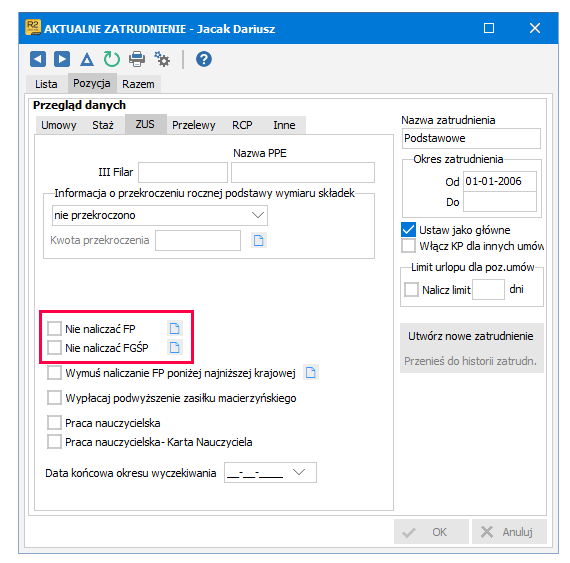Image resolution: width=570 pixels, height=563 pixels.
Task: Click limit dni input field
Action: [x=488, y=289]
